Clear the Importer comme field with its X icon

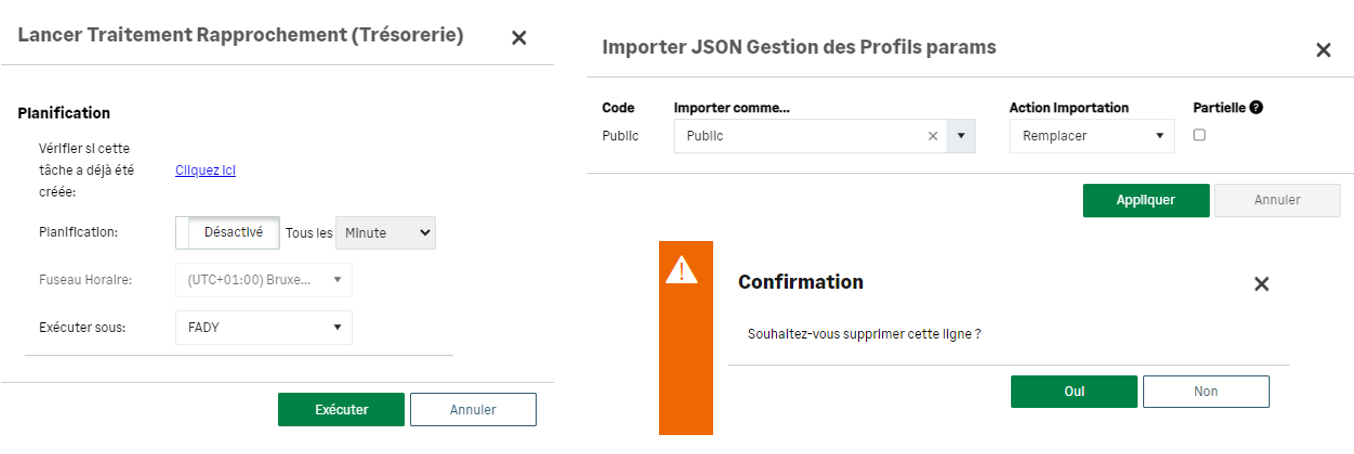[x=933, y=136]
